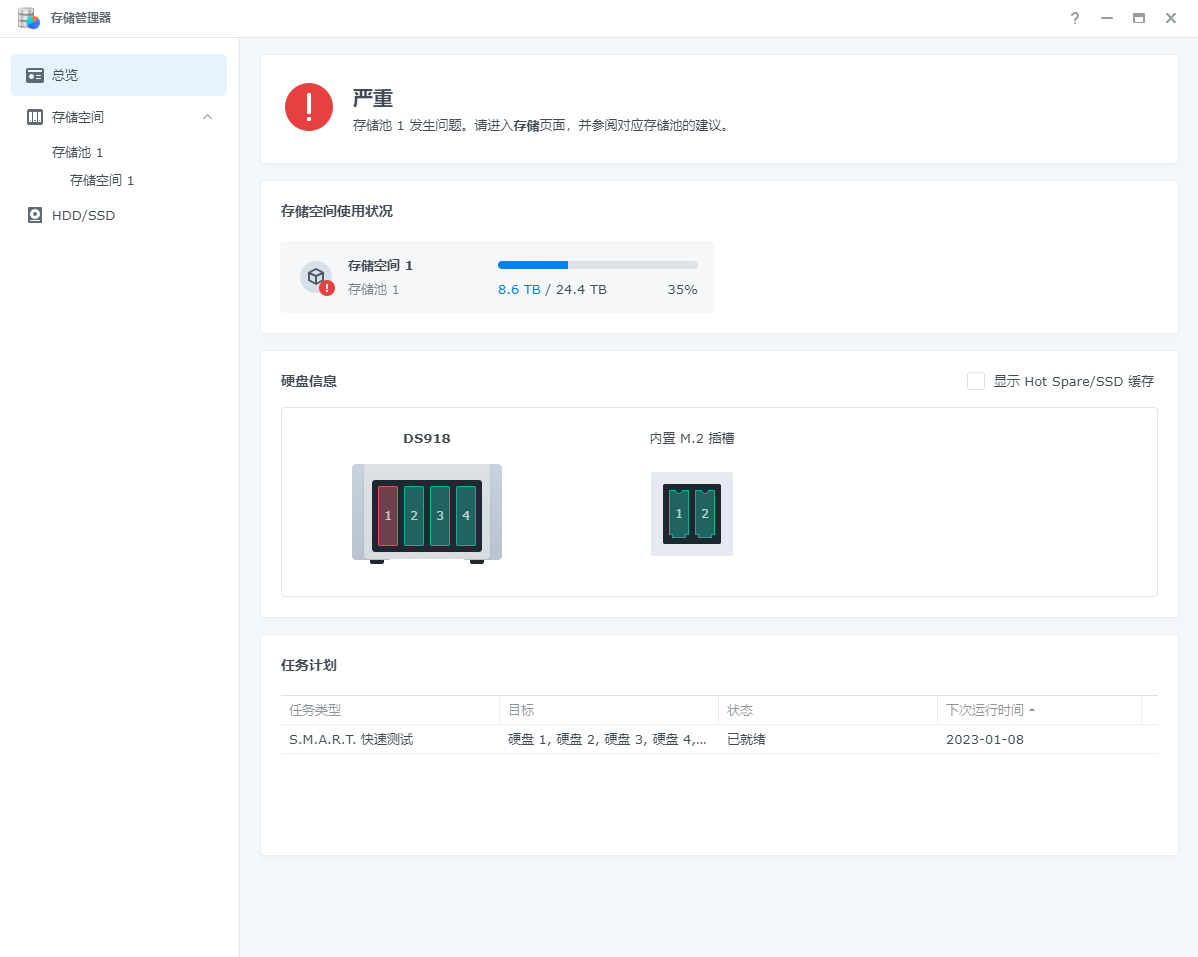
Task: Select 存储空间 1 in sidebar tree
Action: coord(102,180)
